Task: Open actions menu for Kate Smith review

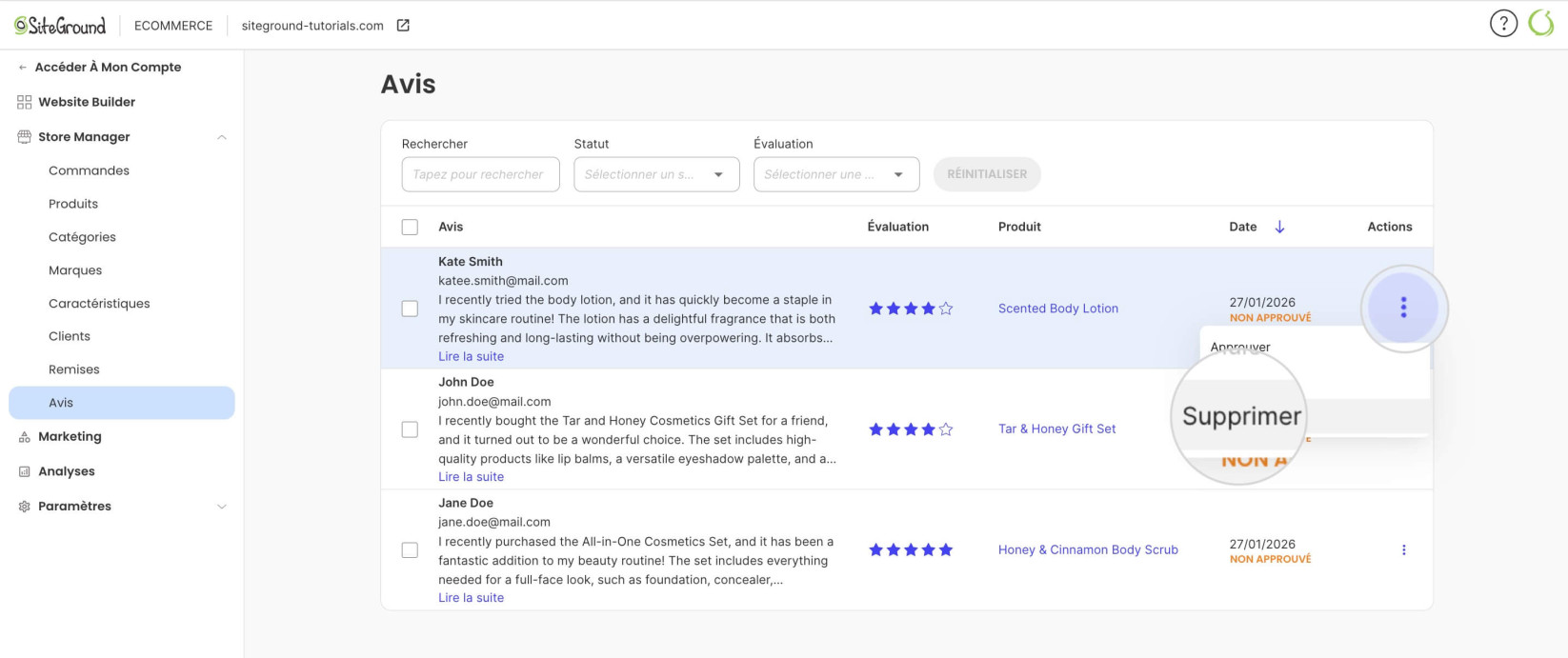Action: click(x=1403, y=308)
